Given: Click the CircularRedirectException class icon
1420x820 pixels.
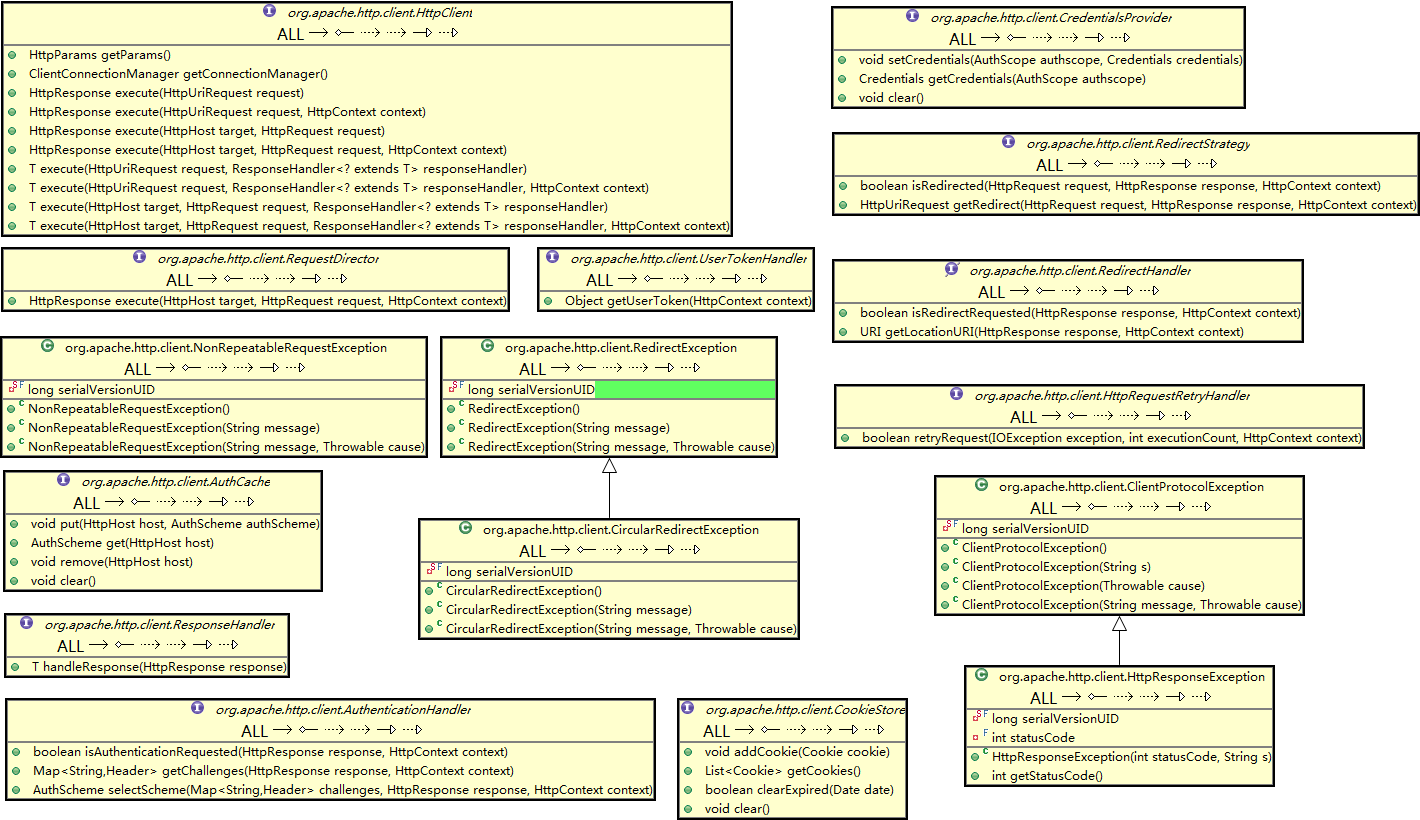Looking at the screenshot, I should (465, 528).
